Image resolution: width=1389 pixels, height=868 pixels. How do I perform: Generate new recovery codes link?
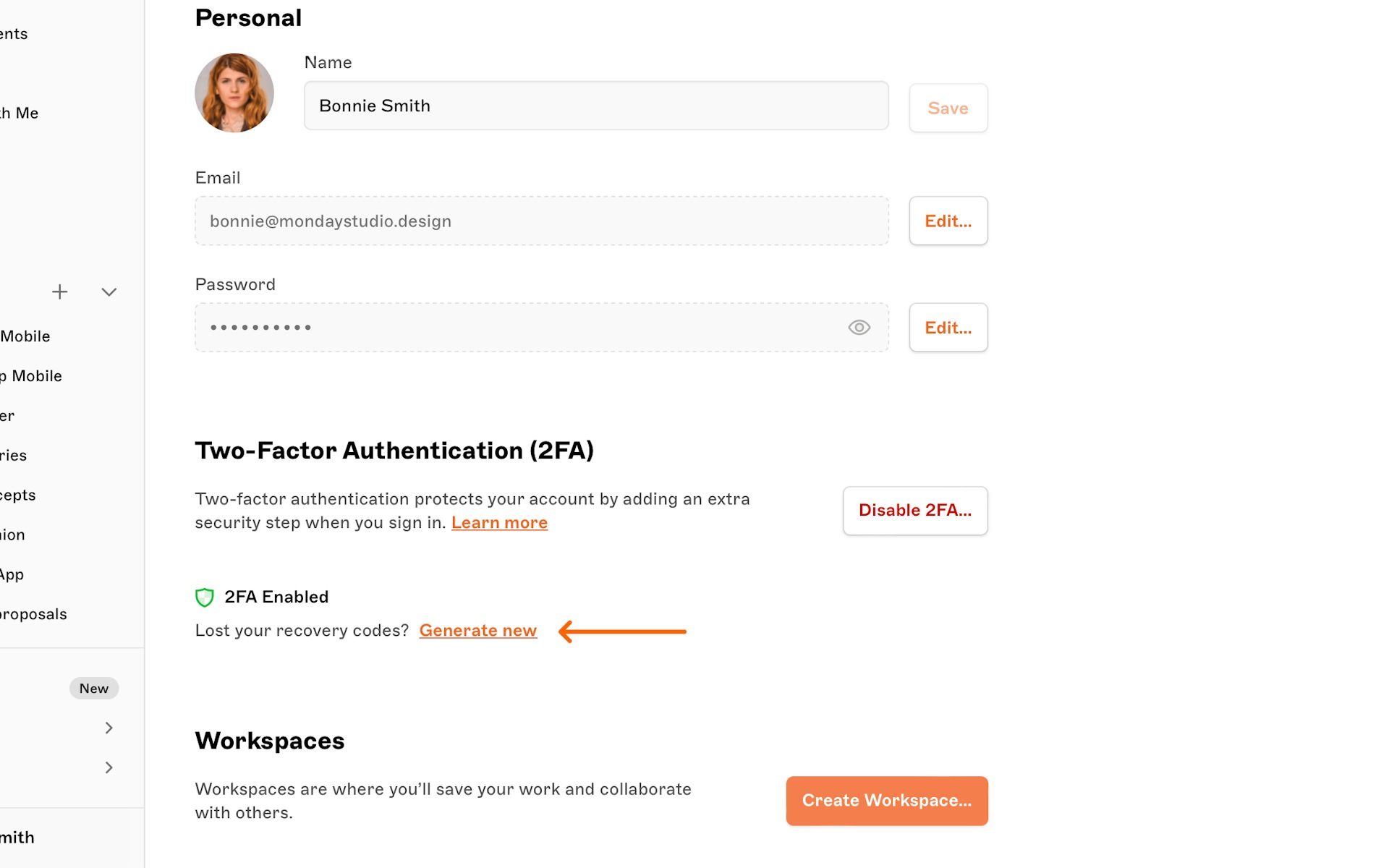pyautogui.click(x=478, y=630)
